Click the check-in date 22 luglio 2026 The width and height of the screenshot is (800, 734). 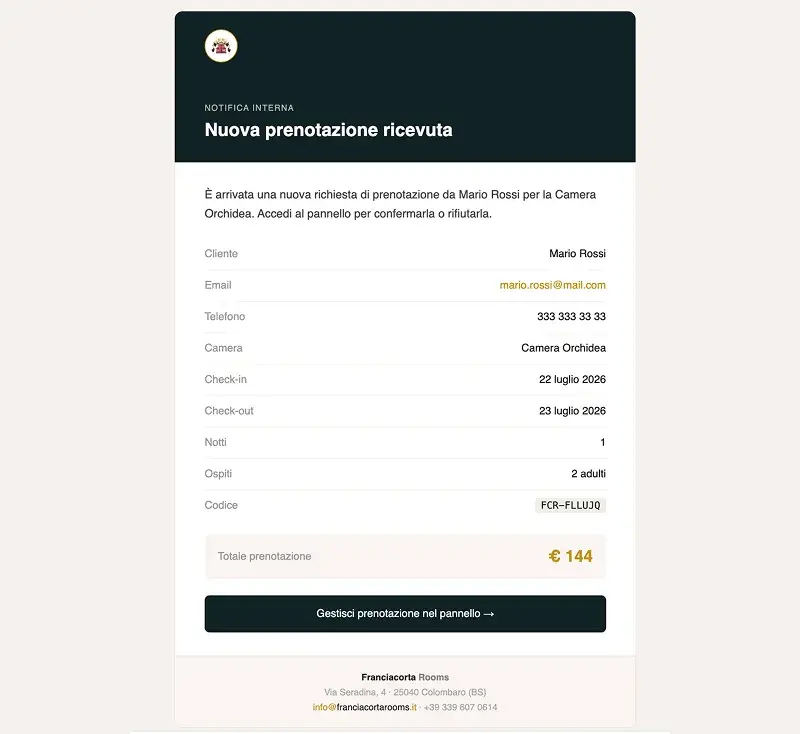click(x=572, y=379)
